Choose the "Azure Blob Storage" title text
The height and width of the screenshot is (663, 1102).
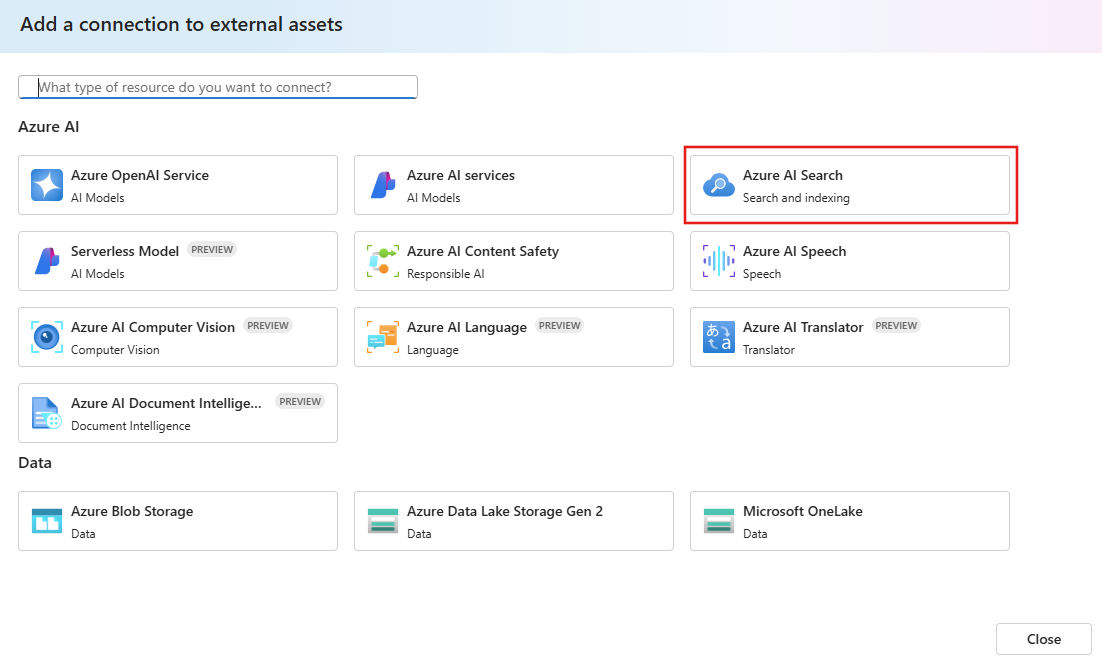(x=132, y=511)
